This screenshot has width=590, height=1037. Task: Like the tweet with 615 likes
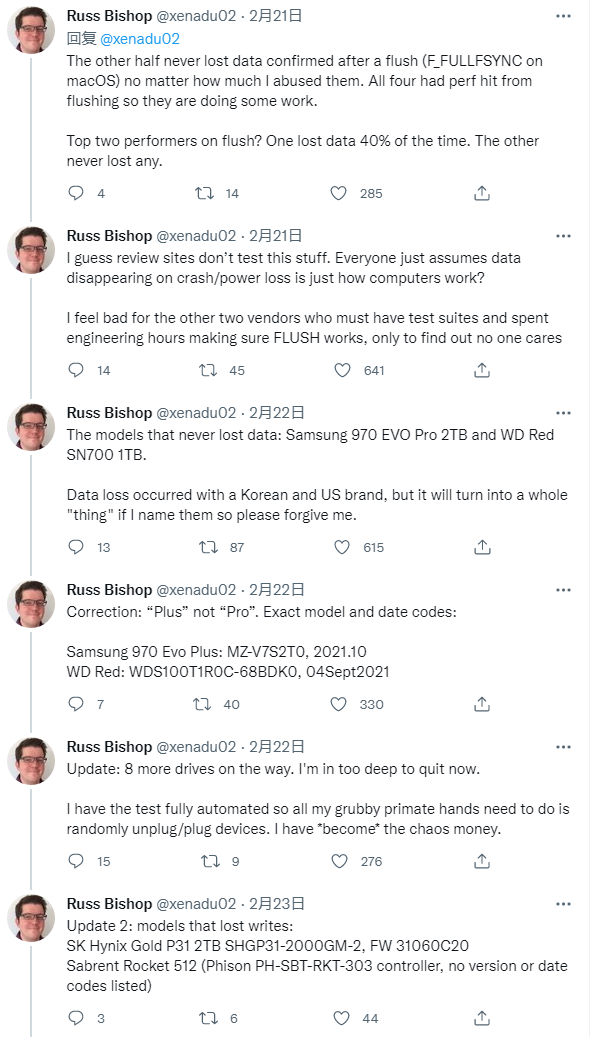pos(342,547)
